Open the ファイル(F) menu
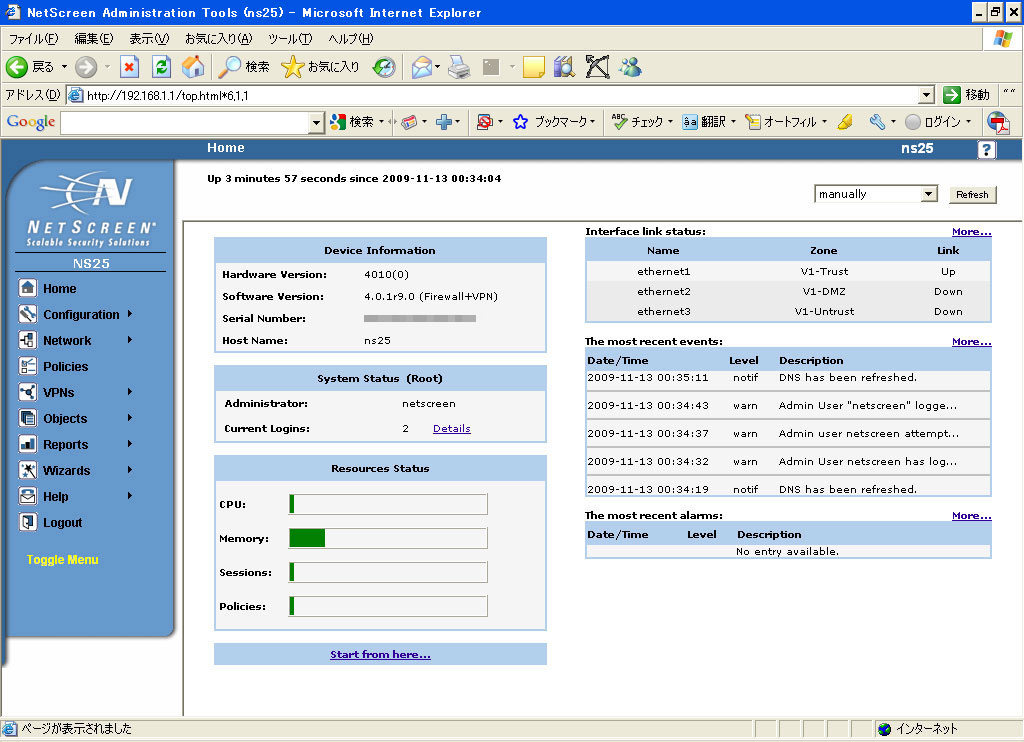This screenshot has height=742, width=1024. tap(33, 39)
